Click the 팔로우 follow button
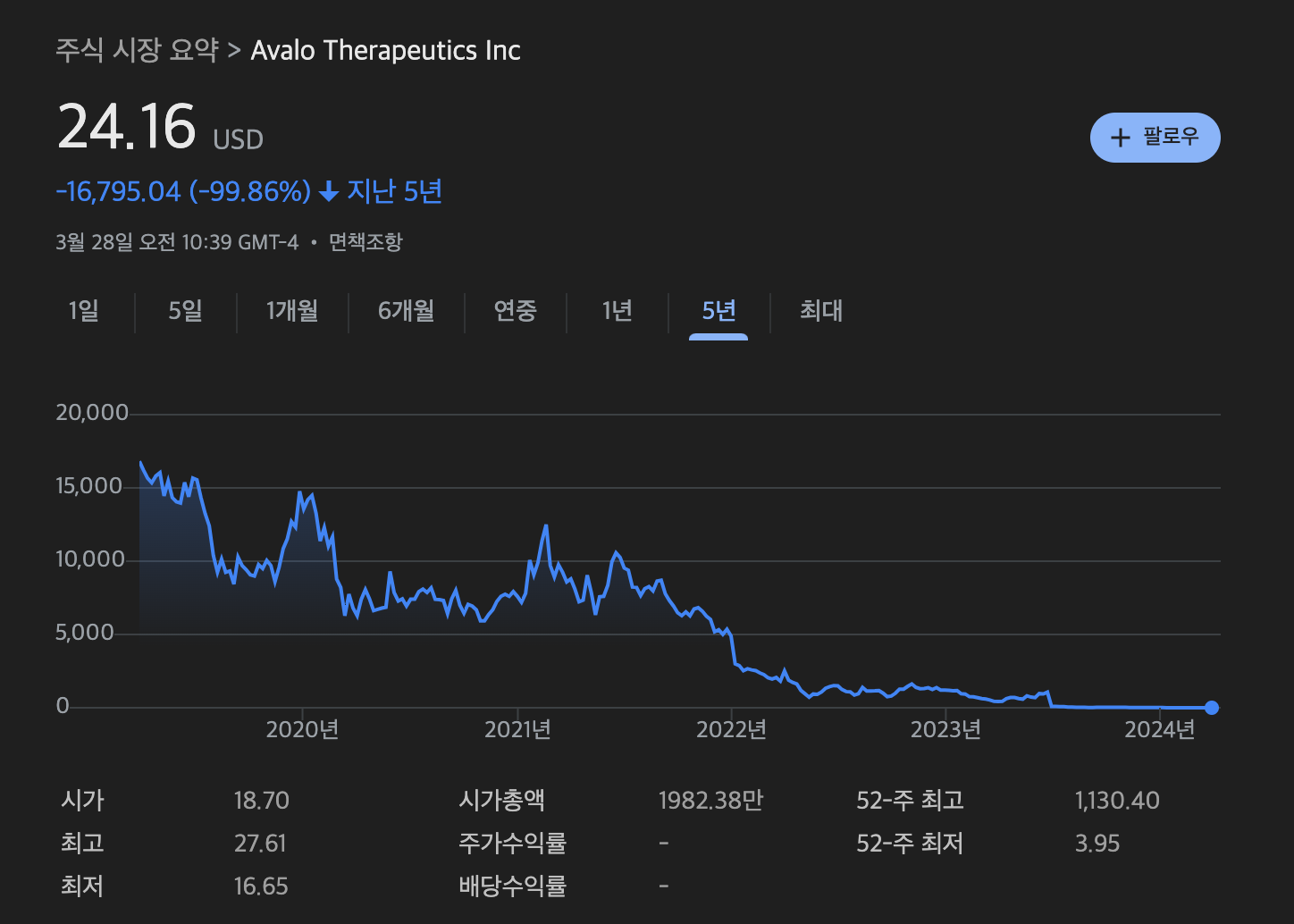 point(1155,137)
